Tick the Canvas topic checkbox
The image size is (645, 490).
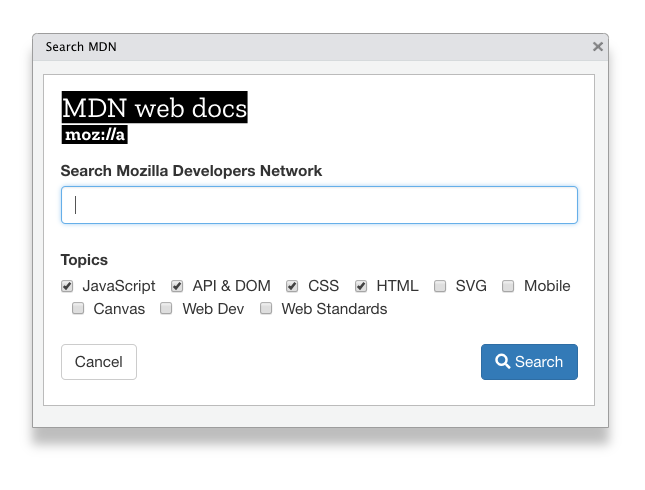[x=78, y=308]
